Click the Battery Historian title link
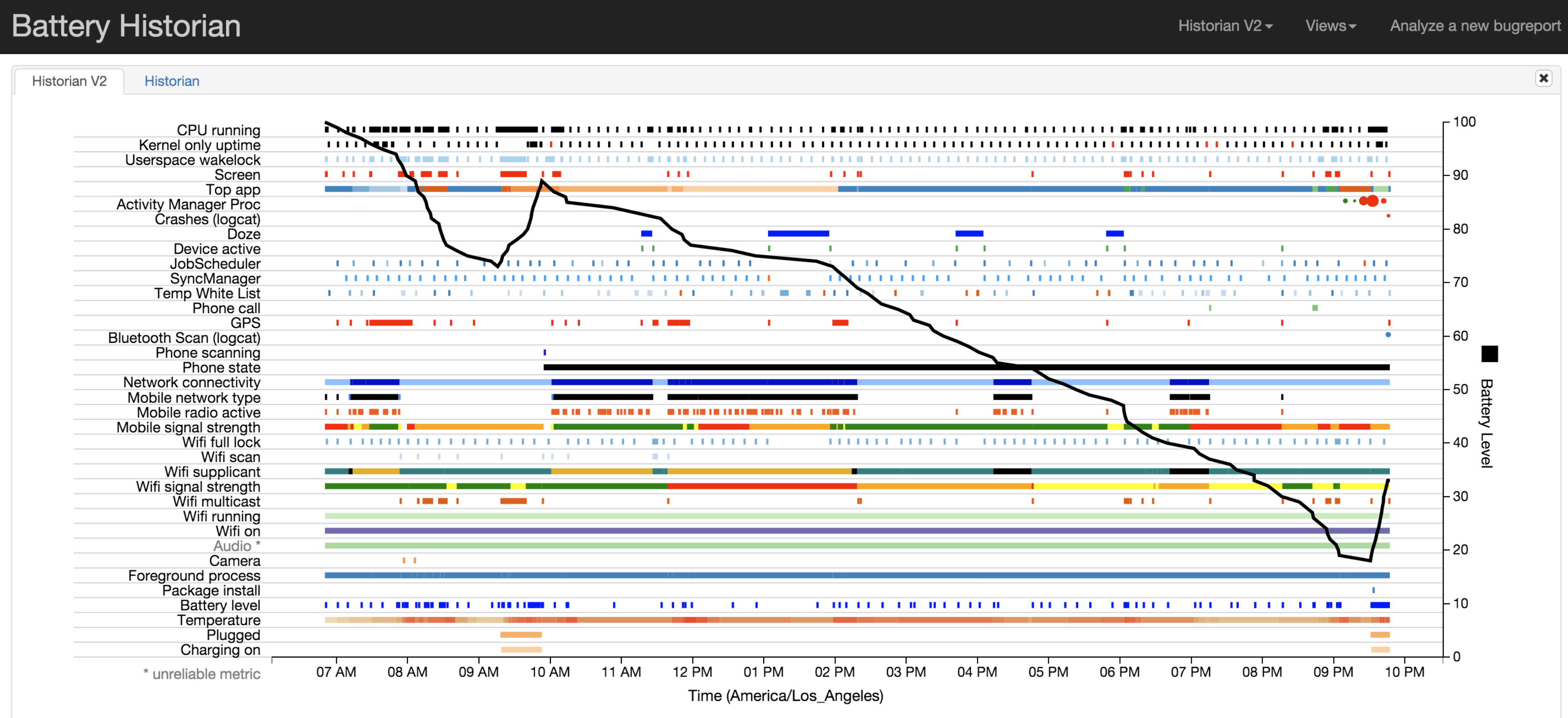1568x718 pixels. (126, 26)
